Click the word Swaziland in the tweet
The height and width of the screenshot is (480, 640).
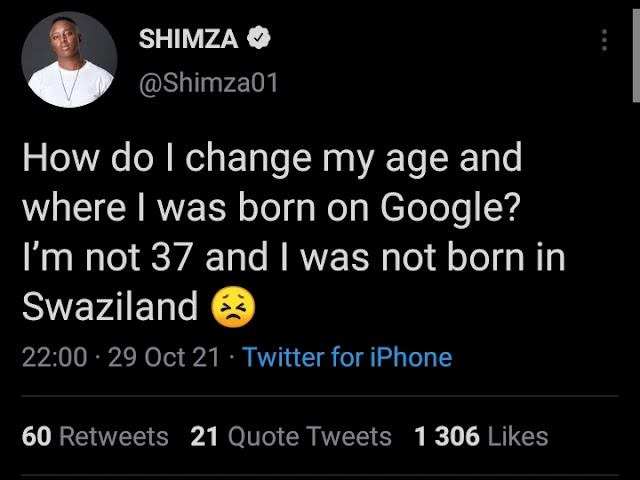coord(110,306)
